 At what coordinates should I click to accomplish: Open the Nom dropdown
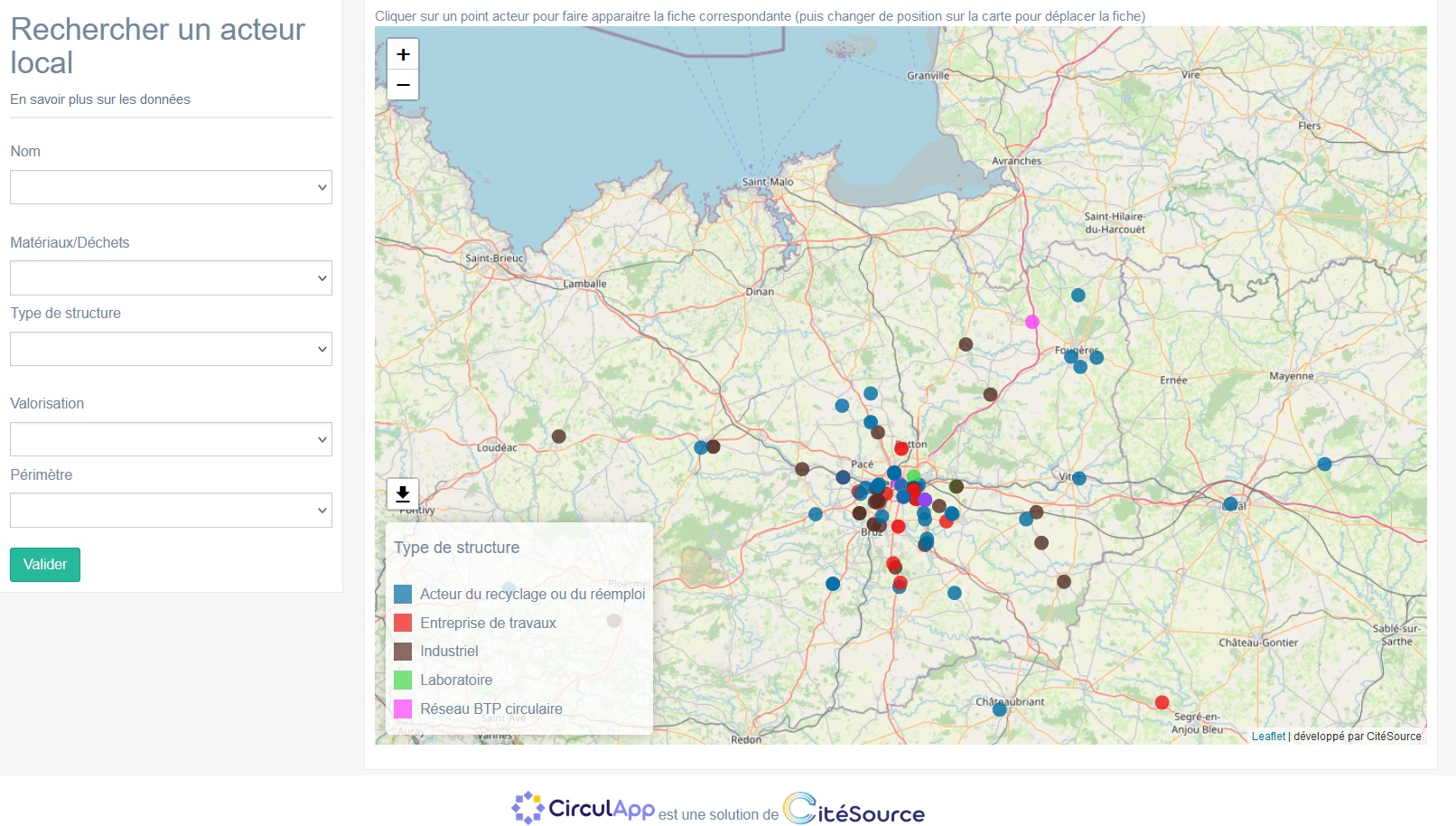coord(171,187)
